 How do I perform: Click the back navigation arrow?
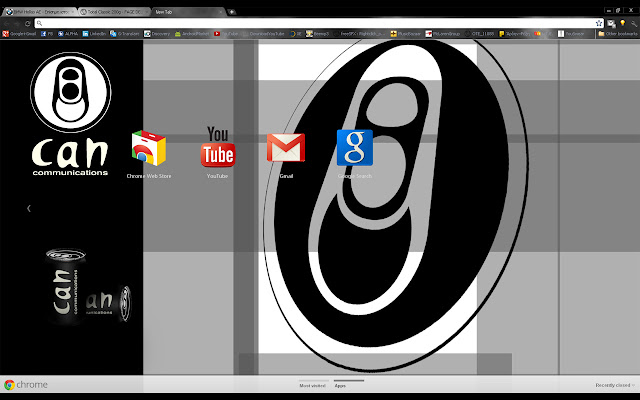click(x=7, y=23)
